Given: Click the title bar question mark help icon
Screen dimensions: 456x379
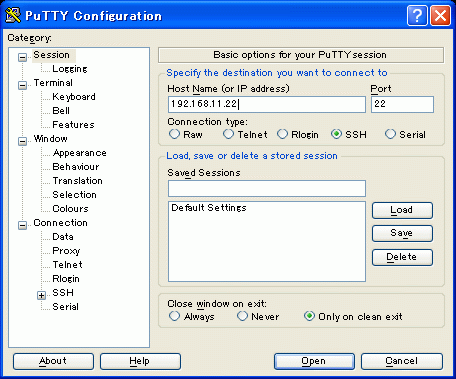Looking at the screenshot, I should 417,15.
